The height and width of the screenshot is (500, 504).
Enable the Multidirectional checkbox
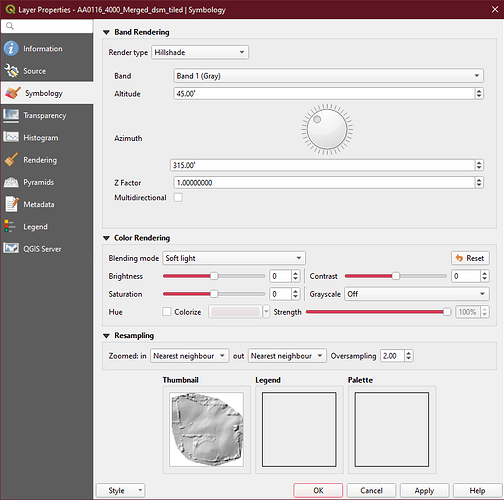[x=178, y=198]
